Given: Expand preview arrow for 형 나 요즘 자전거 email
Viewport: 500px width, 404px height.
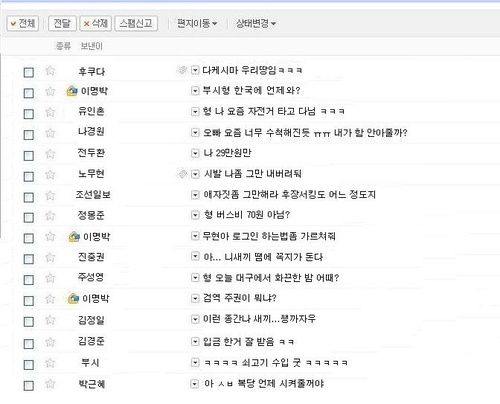Looking at the screenshot, I should click(x=195, y=111).
